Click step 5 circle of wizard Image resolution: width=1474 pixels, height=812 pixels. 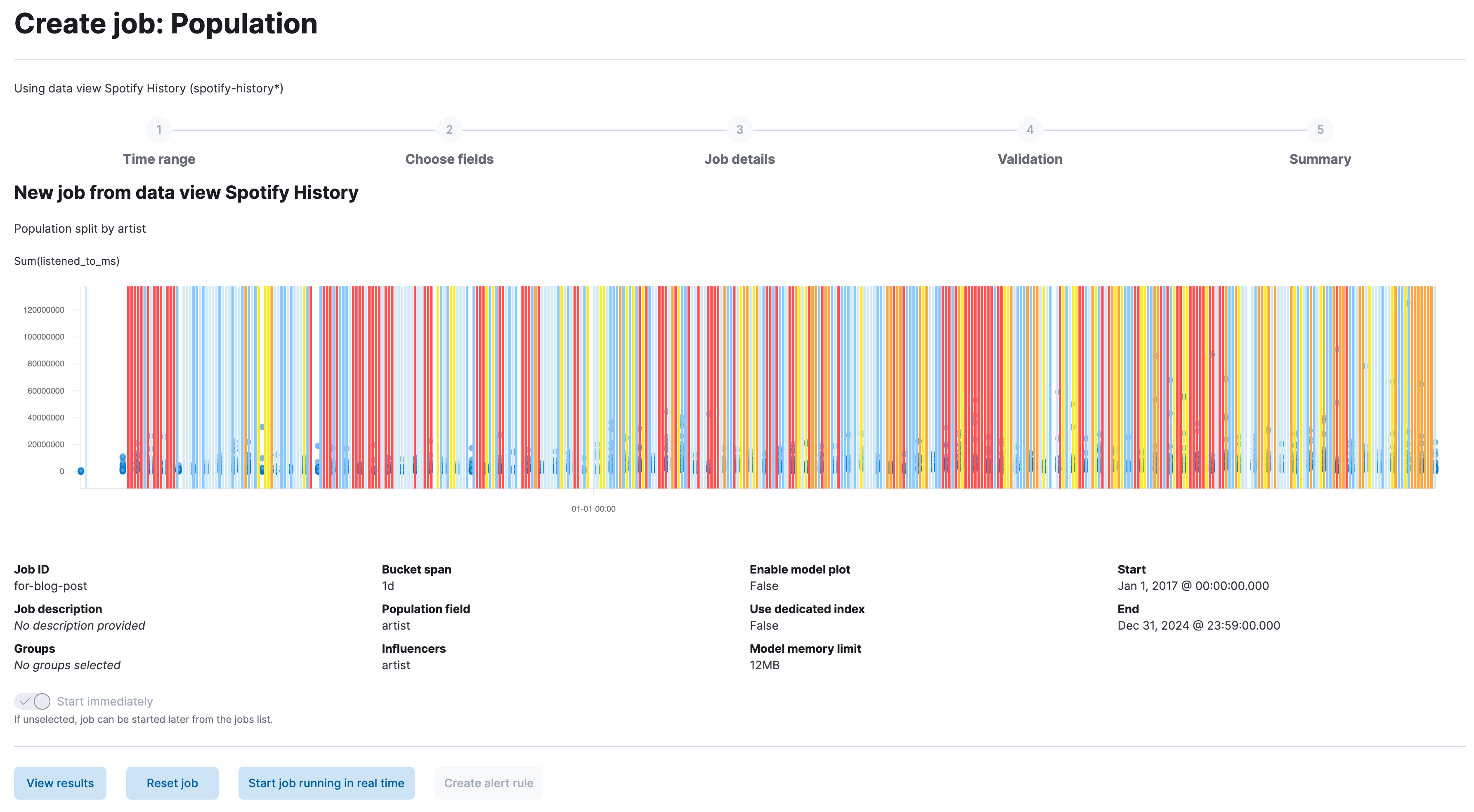(x=1320, y=130)
